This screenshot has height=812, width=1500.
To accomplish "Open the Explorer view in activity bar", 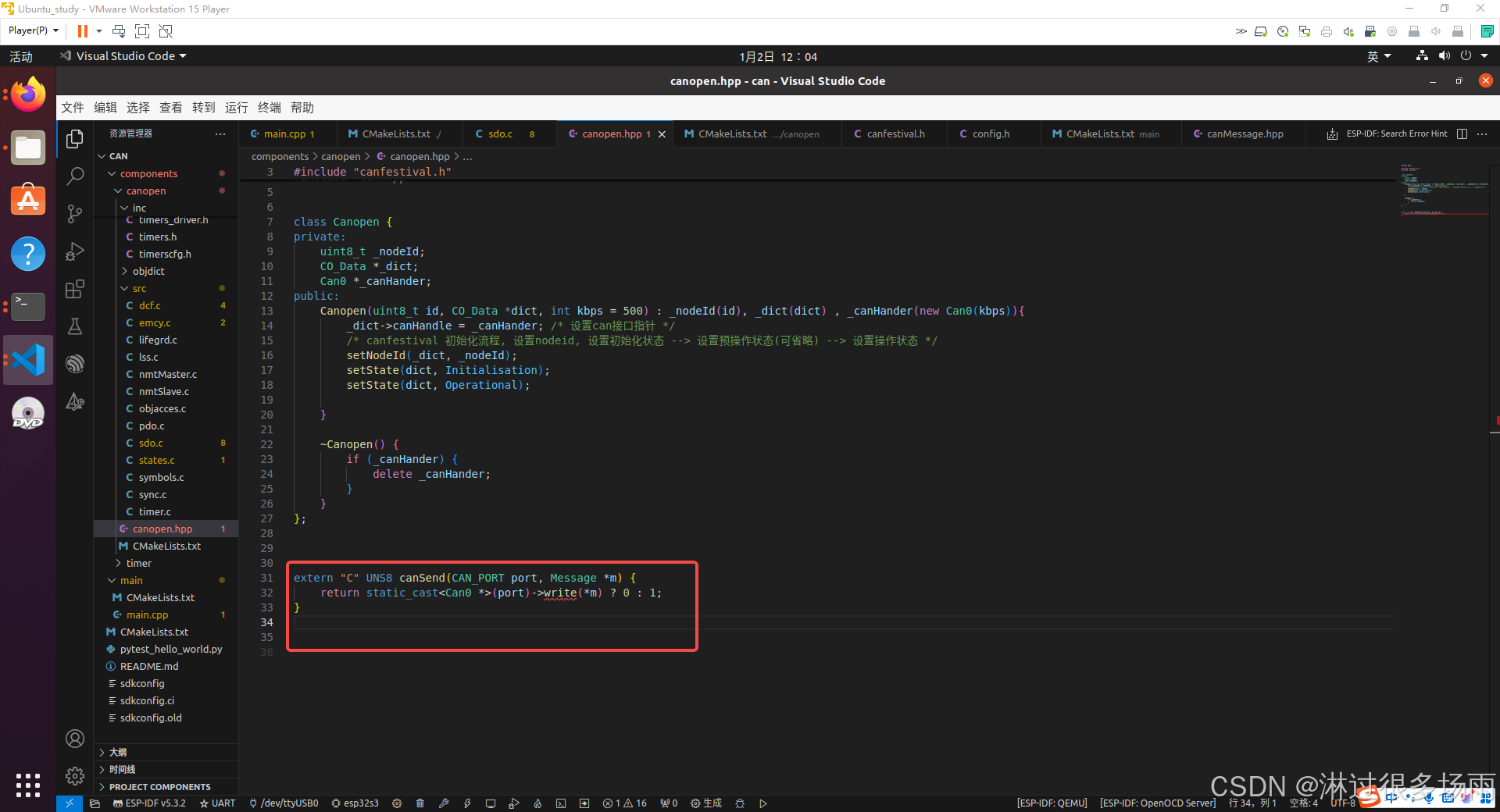I will point(75,139).
